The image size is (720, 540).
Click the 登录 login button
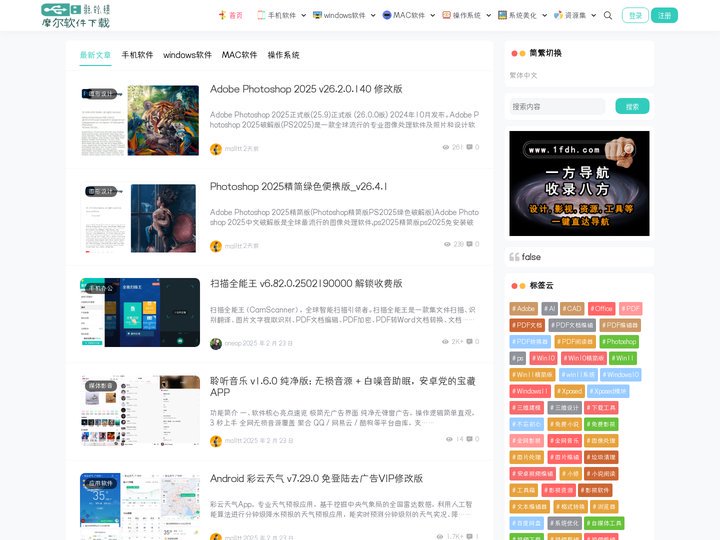(x=635, y=15)
